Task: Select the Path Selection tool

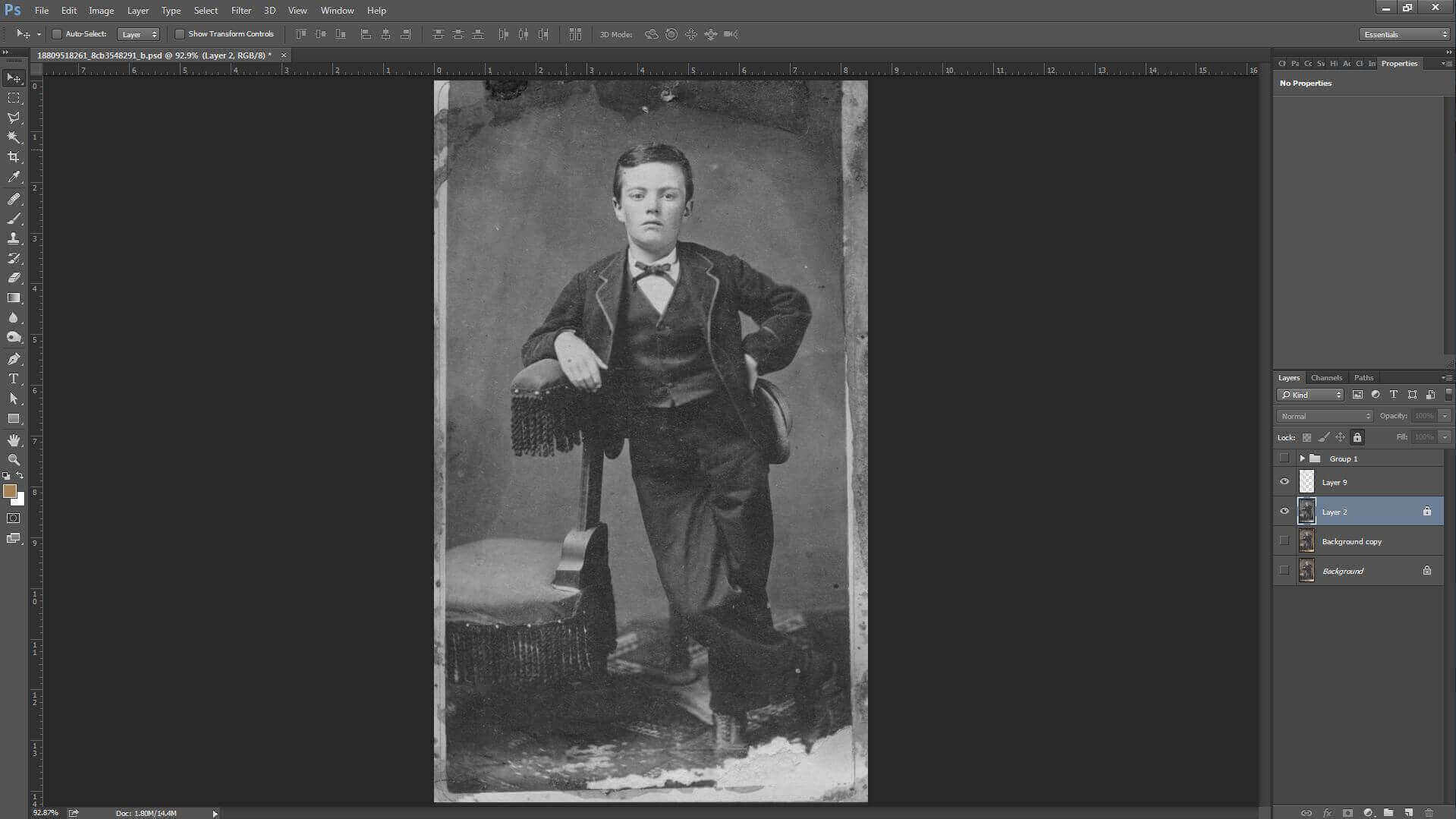Action: pyautogui.click(x=14, y=398)
